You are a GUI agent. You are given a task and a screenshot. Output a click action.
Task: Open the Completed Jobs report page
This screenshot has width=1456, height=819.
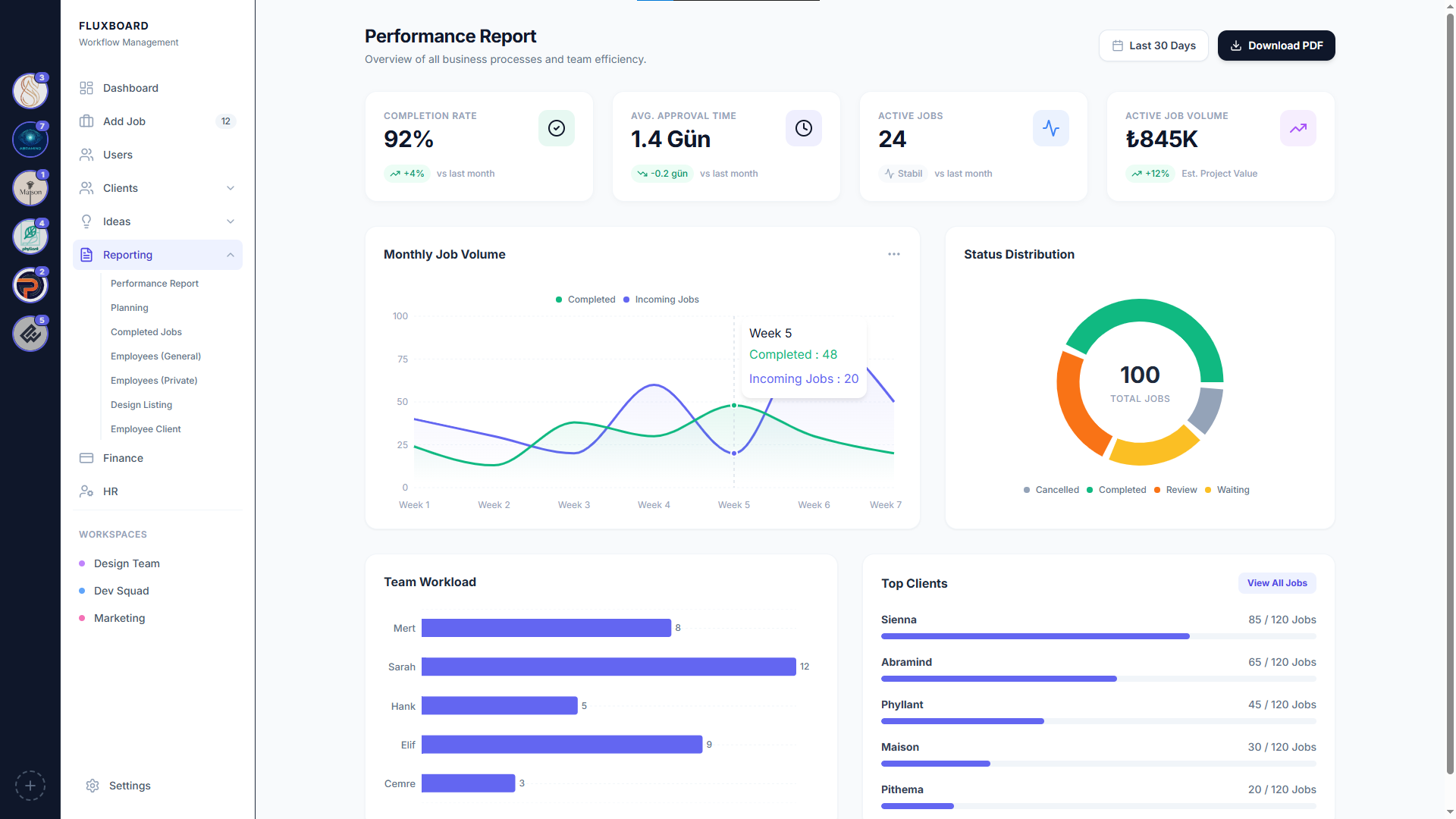pos(146,332)
